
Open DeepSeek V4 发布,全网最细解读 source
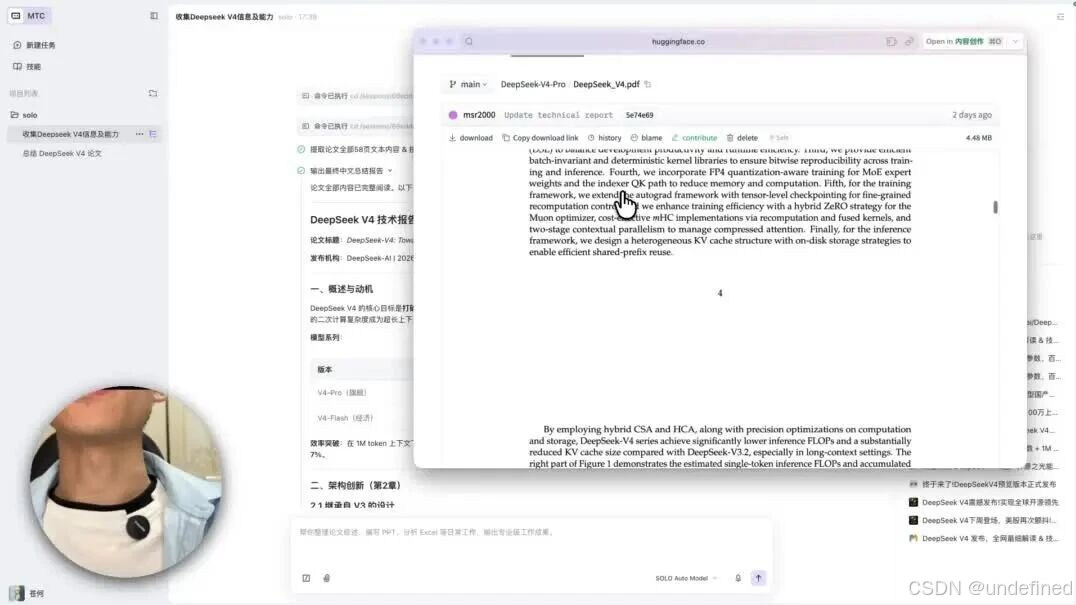coord(983,538)
